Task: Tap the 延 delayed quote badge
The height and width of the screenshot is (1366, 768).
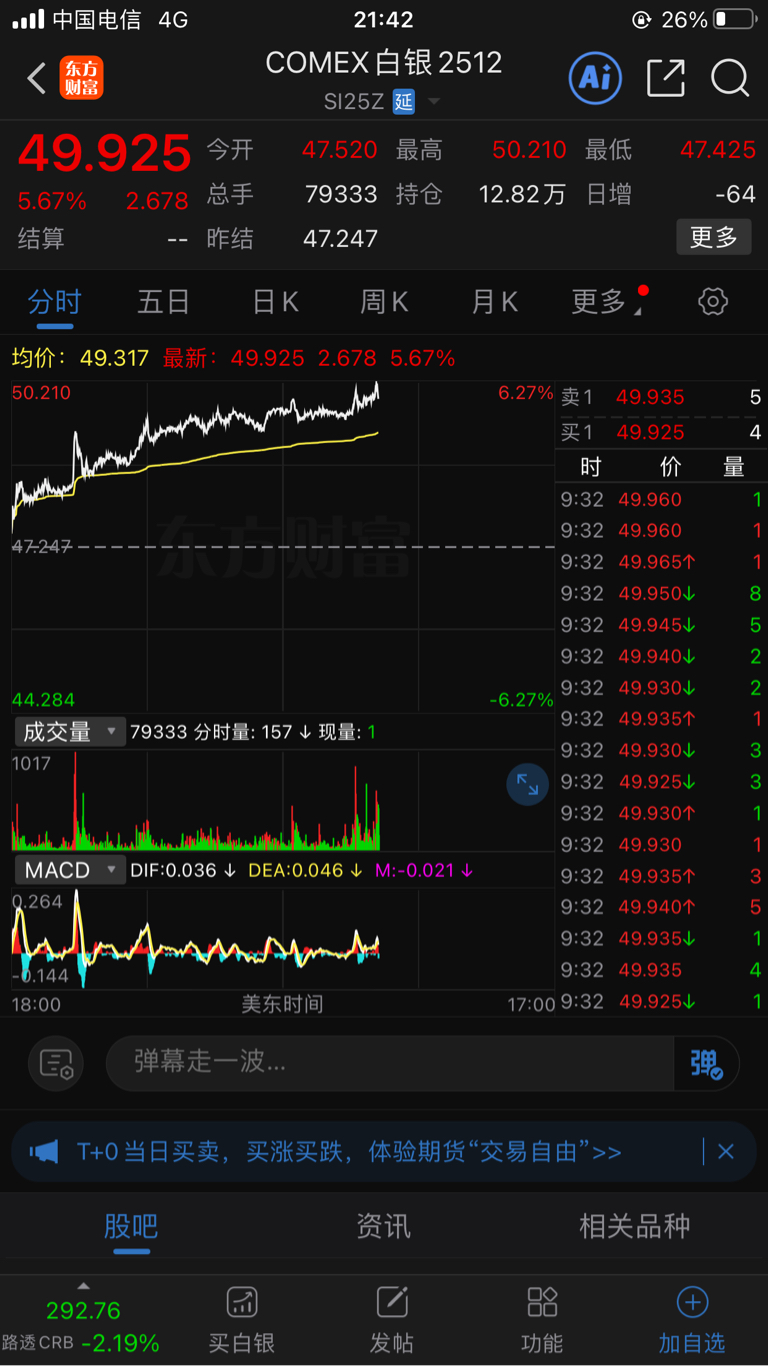Action: coord(403,101)
